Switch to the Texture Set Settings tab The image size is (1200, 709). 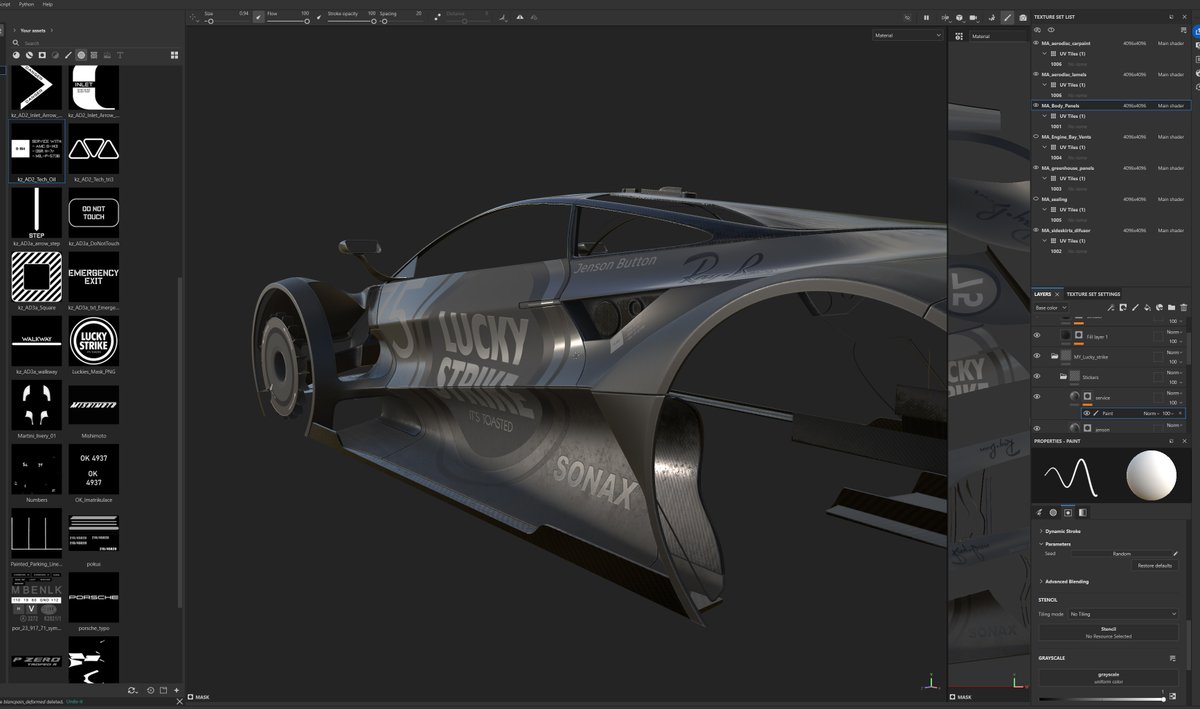point(1093,294)
